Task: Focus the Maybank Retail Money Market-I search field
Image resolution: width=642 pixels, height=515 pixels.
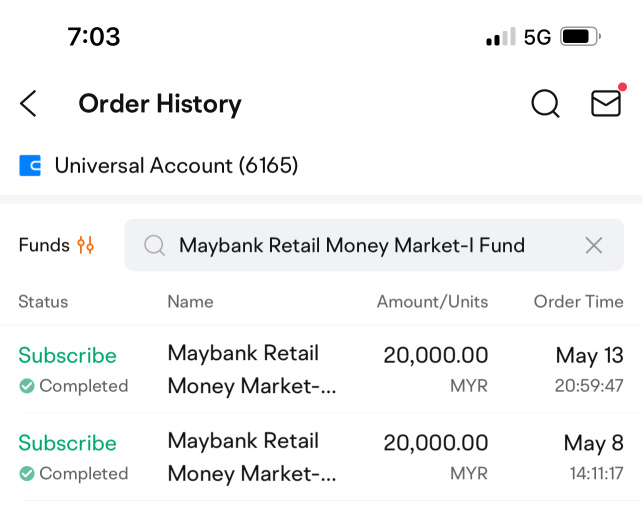Action: pyautogui.click(x=374, y=245)
